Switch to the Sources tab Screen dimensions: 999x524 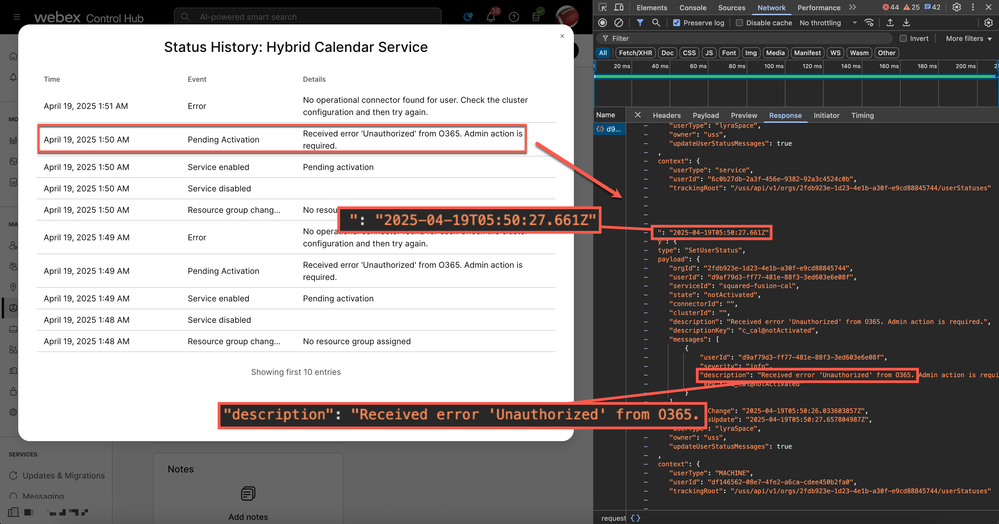pyautogui.click(x=731, y=8)
